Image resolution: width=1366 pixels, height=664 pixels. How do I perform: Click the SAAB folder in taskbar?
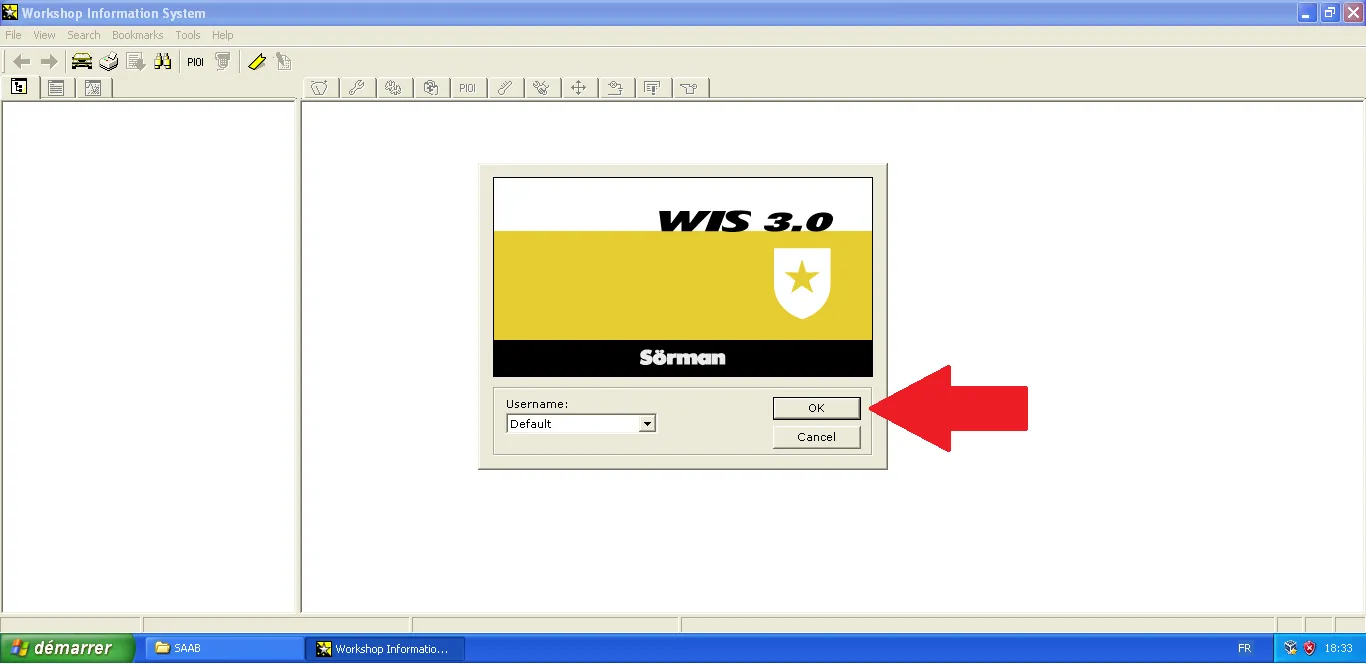[224, 648]
